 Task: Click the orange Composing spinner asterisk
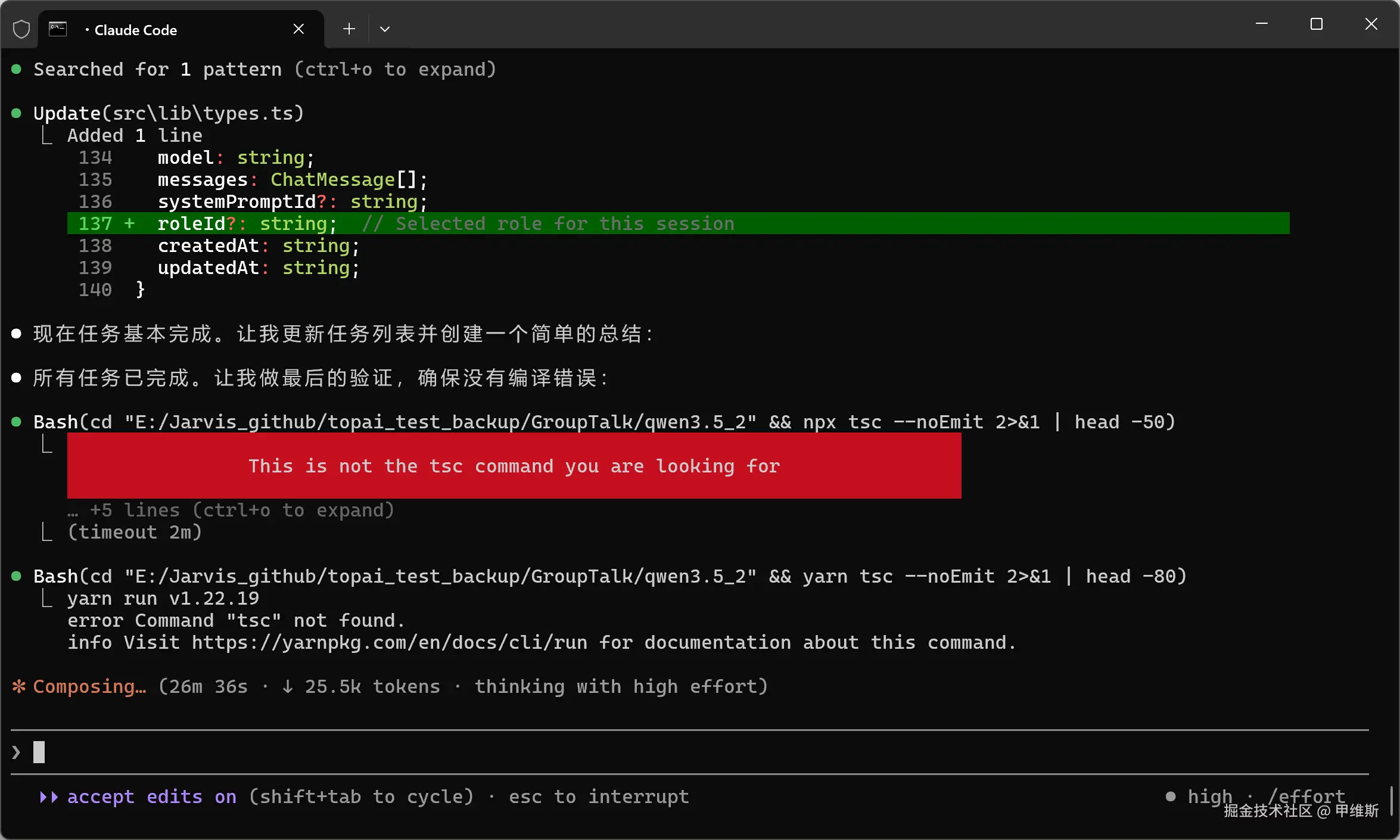pyautogui.click(x=19, y=686)
